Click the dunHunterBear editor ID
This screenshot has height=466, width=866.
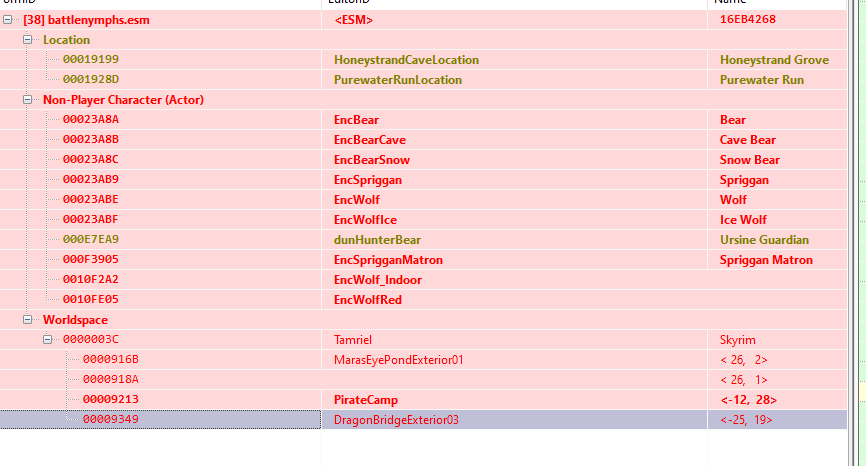pos(377,240)
